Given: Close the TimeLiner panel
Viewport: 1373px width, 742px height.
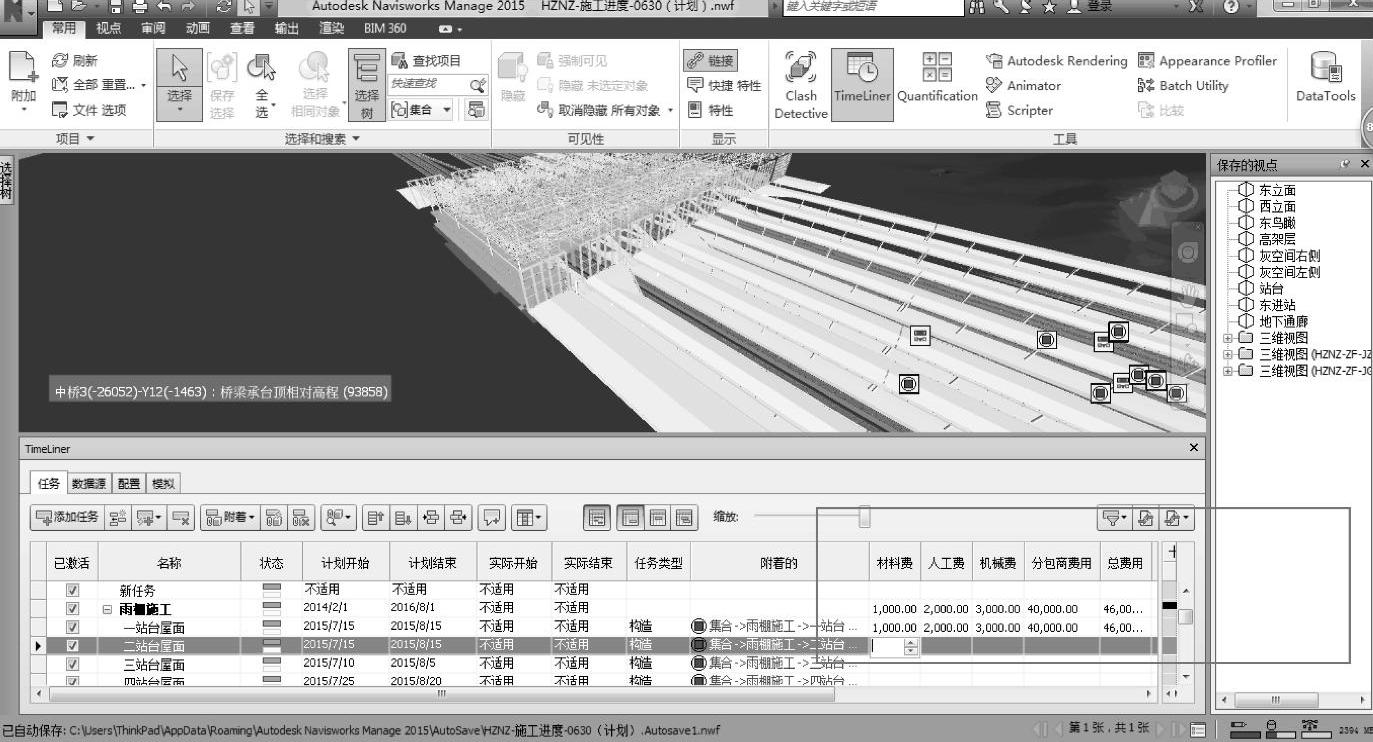Looking at the screenshot, I should (1193, 448).
